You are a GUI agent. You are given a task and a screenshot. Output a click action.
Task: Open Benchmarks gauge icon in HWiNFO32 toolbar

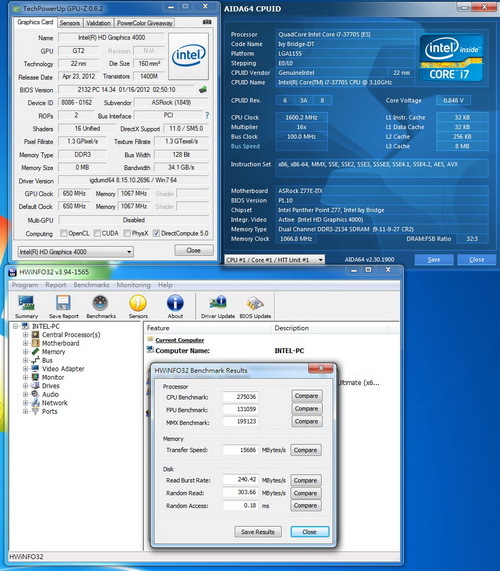point(101,306)
